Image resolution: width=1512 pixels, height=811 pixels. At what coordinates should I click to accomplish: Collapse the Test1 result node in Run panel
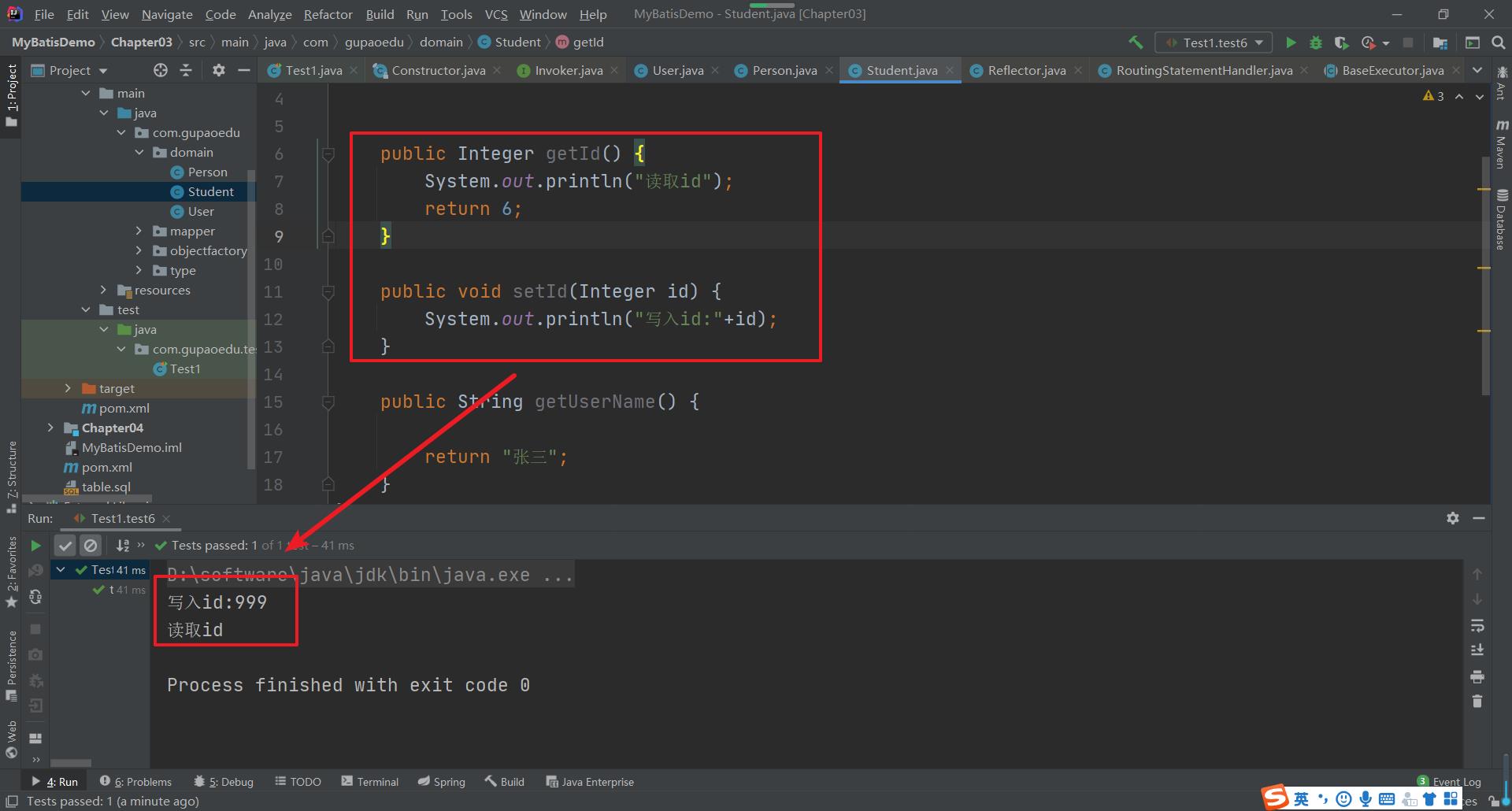tap(61, 569)
